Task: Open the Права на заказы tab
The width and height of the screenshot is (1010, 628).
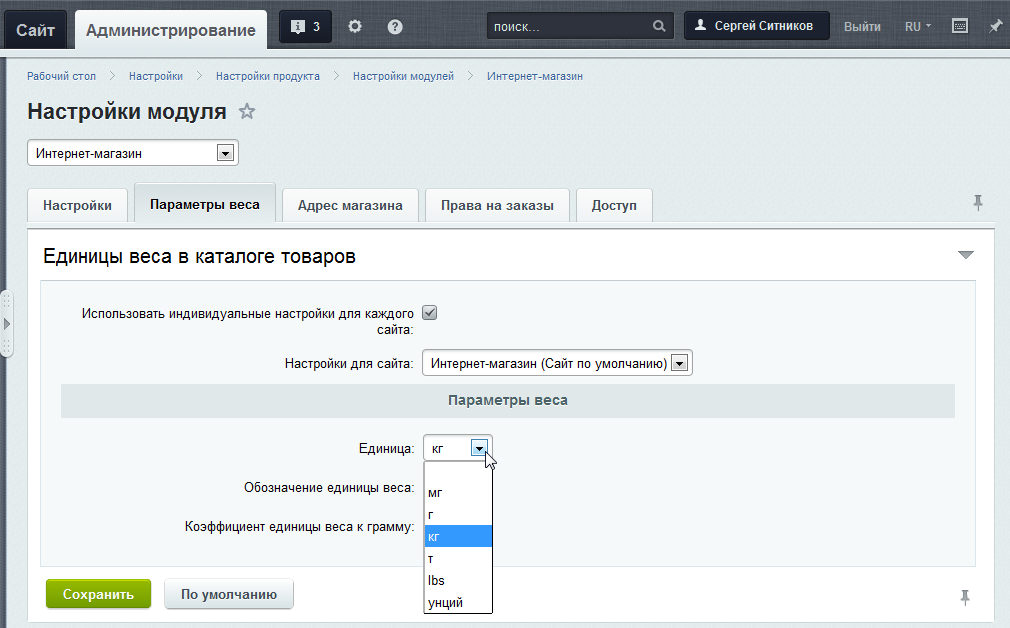Action: pos(497,205)
